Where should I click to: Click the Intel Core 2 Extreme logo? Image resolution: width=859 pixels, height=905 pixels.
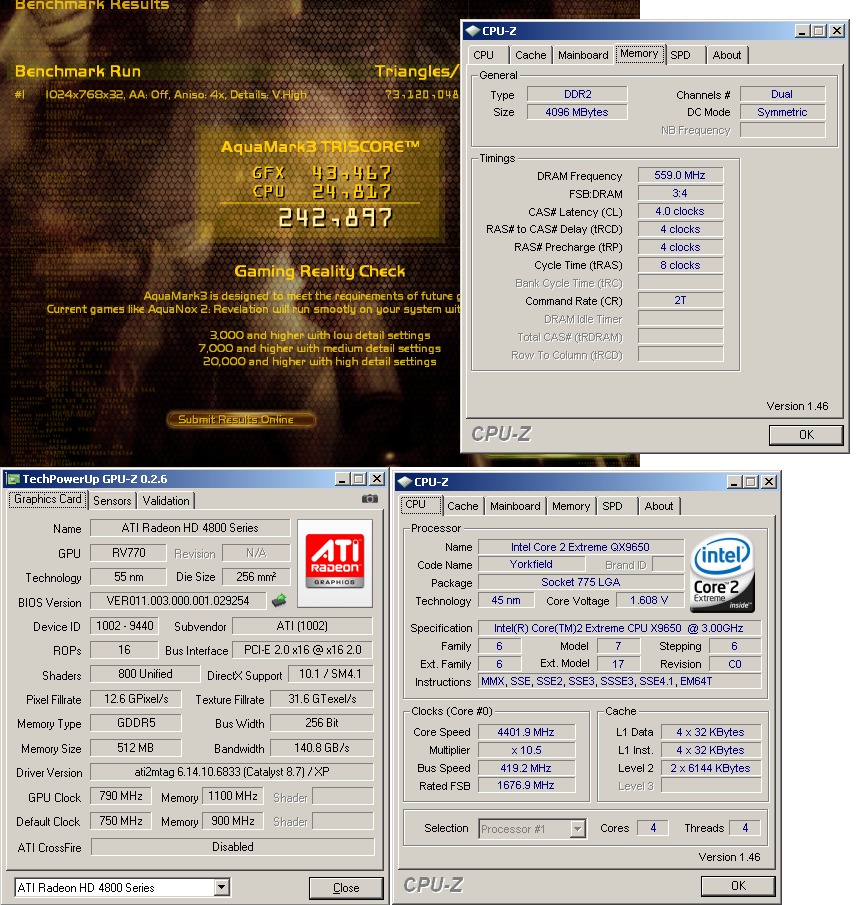pyautogui.click(x=722, y=573)
